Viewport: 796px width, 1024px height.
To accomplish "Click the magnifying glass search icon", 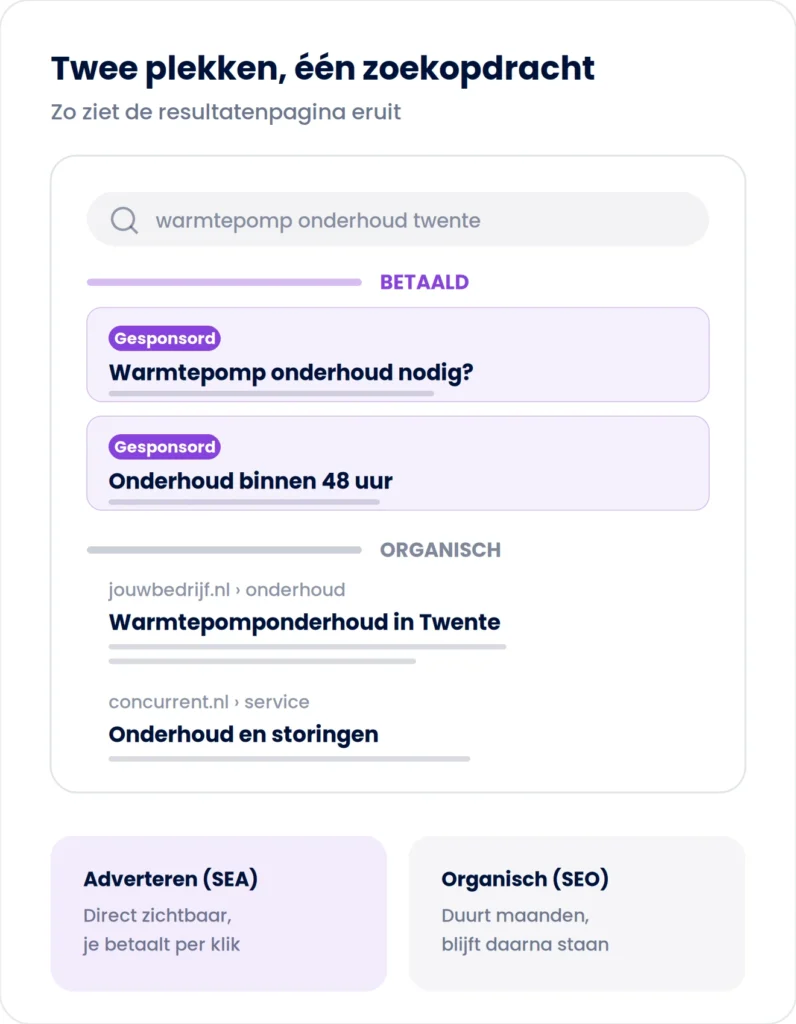I will 124,221.
